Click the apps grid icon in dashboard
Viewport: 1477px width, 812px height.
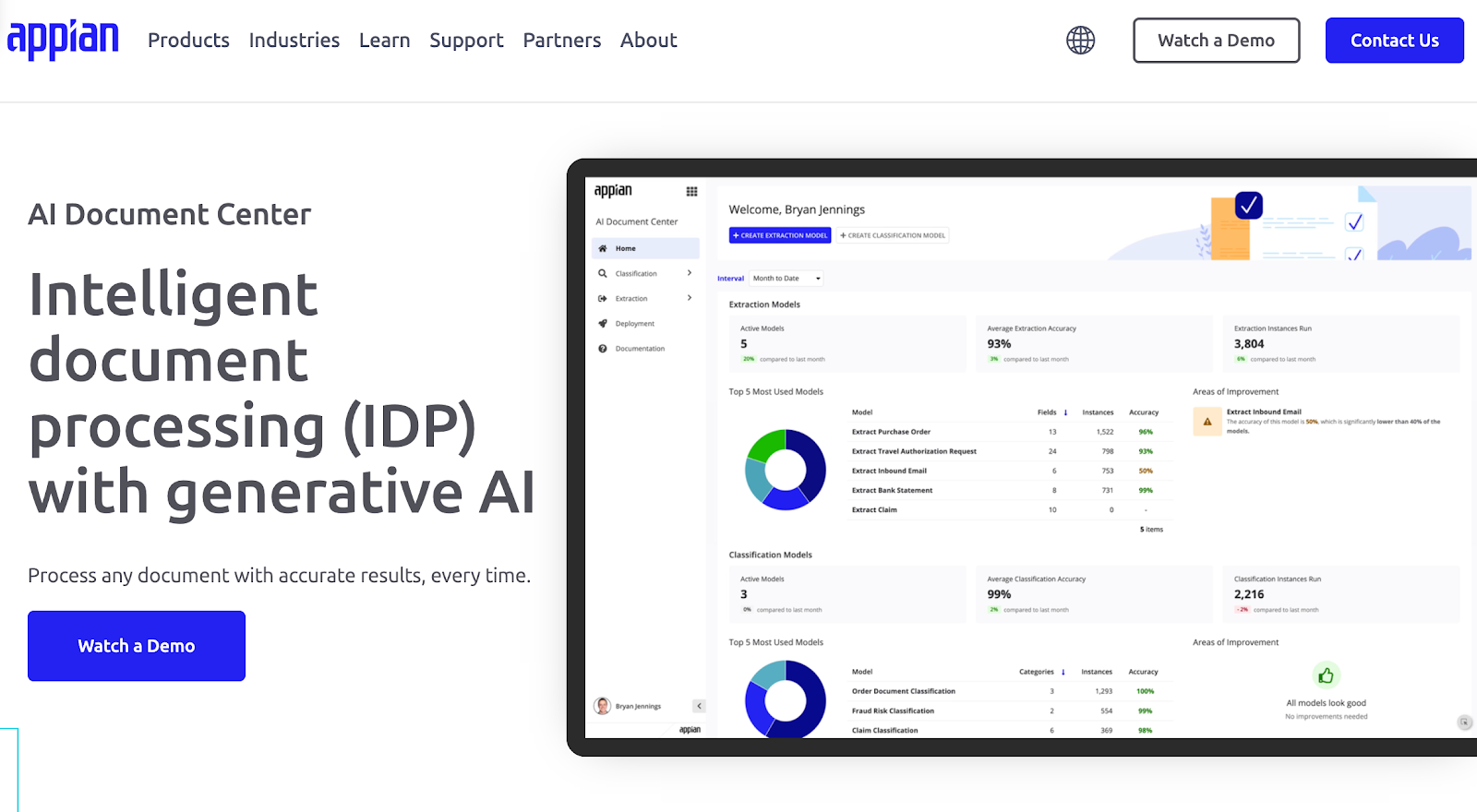pyautogui.click(x=691, y=191)
